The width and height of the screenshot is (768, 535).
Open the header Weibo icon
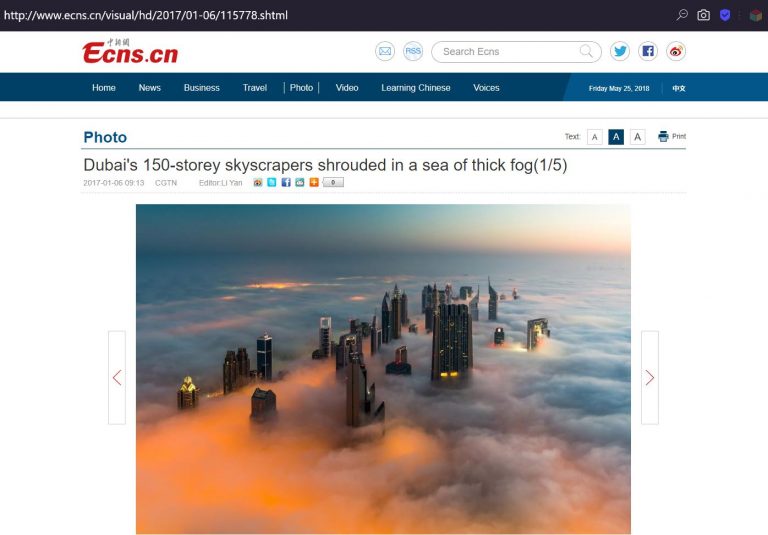pos(676,51)
